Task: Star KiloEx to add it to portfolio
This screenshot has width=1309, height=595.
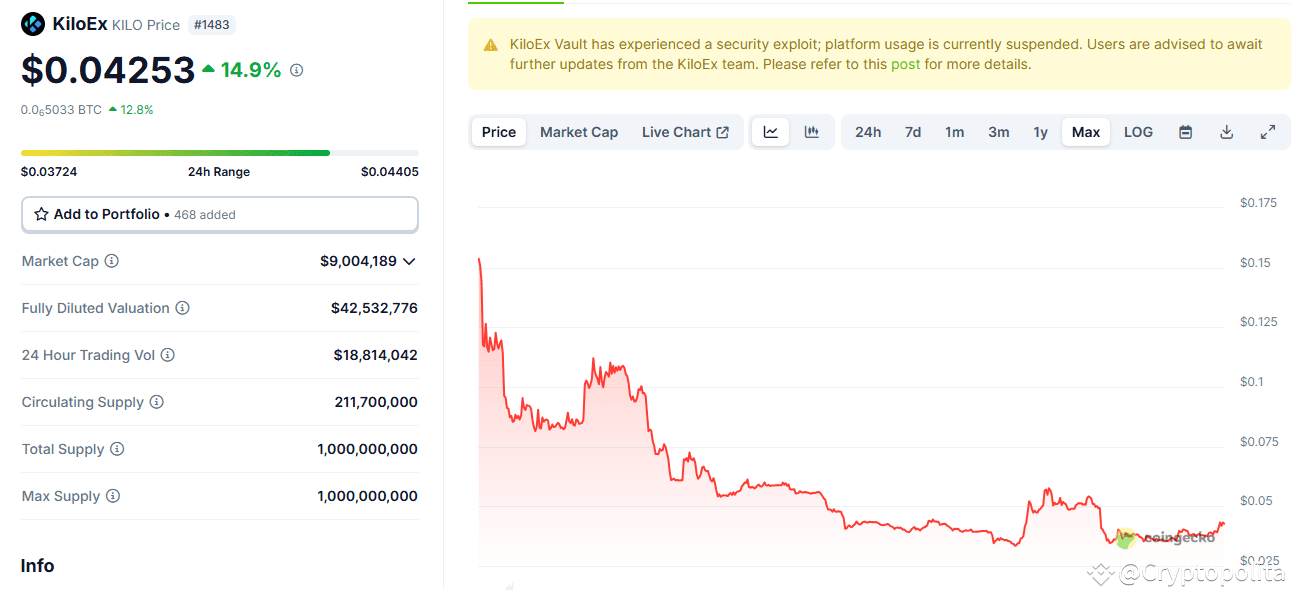Action: [x=41, y=213]
